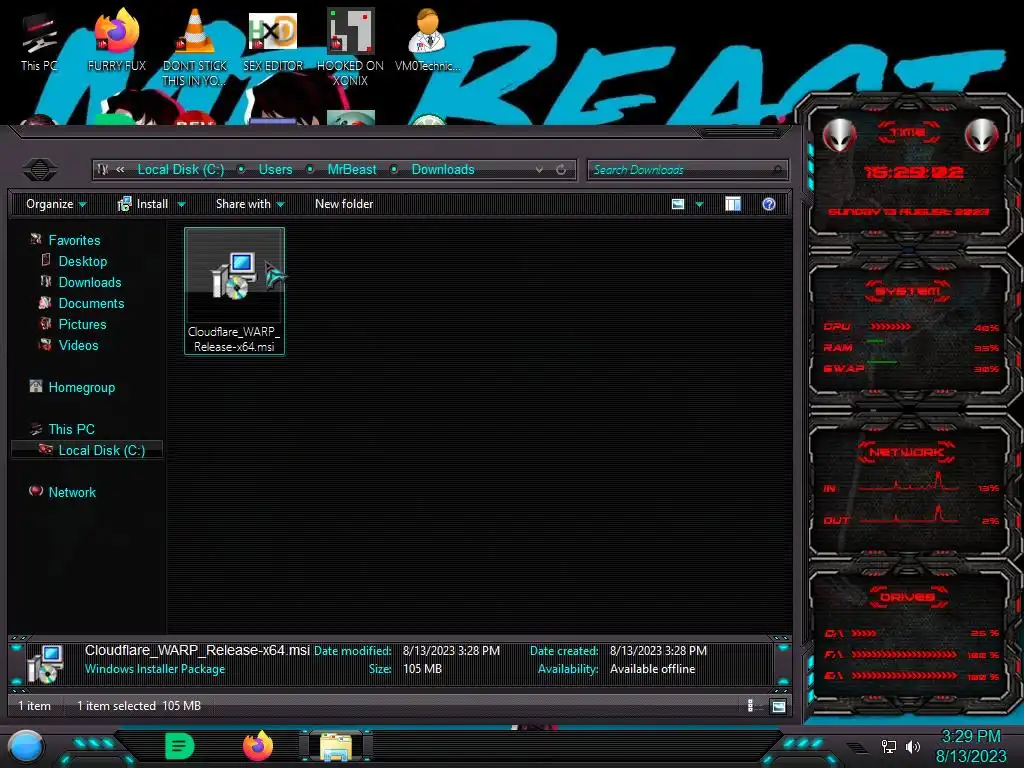Click the Install toolbar button
The height and width of the screenshot is (768, 1024).
[143, 204]
